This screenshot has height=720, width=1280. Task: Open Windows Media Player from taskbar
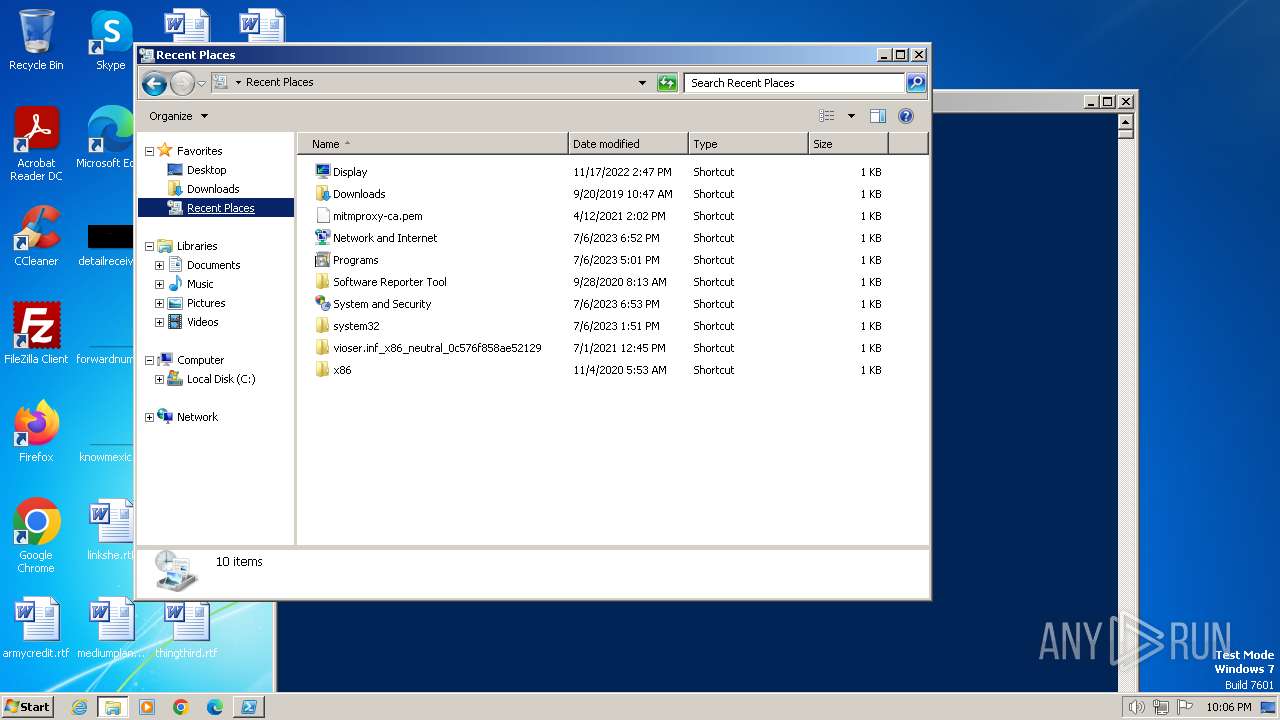point(147,707)
